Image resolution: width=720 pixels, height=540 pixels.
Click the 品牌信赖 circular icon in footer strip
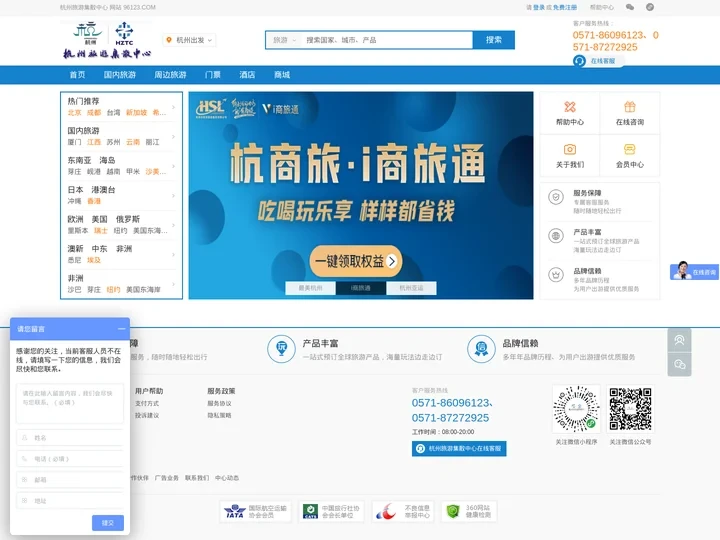481,349
